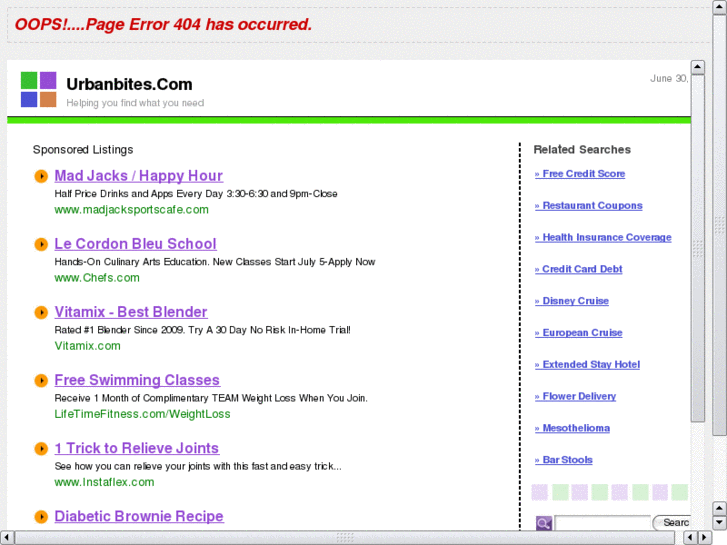
Task: Click the orange arrow beside Le Cordon Bleu School
Action: (x=41, y=244)
